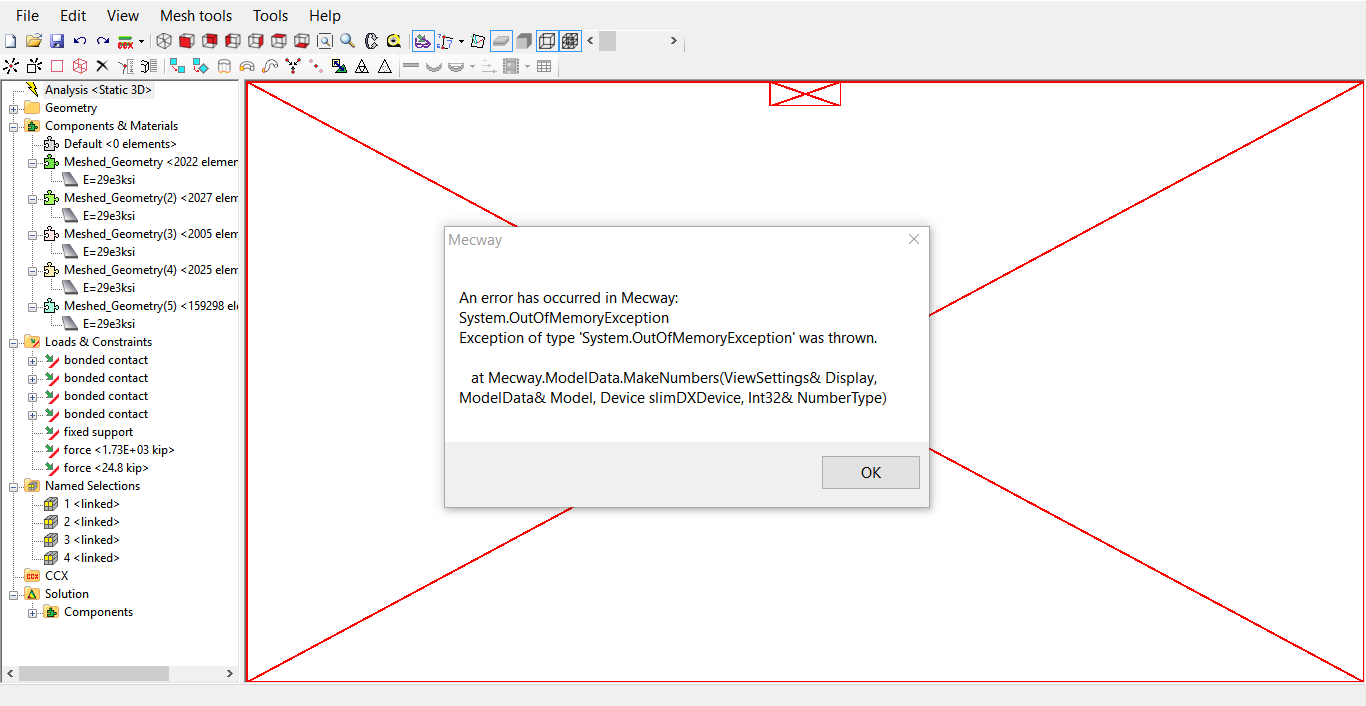The image size is (1366, 706).
Task: Click the curve generator tool icon
Action: [x=270, y=66]
